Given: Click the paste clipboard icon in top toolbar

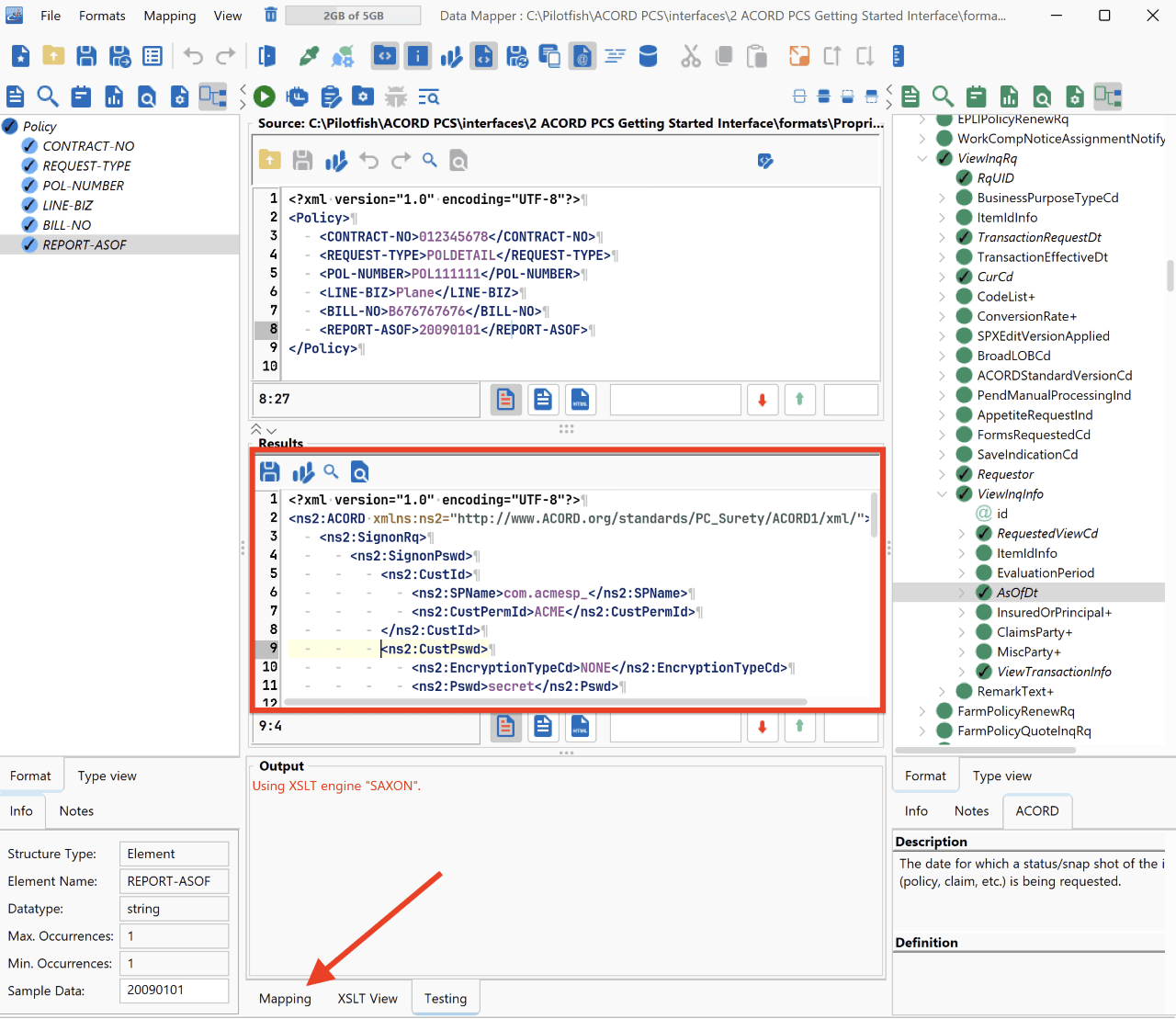Looking at the screenshot, I should 756,57.
